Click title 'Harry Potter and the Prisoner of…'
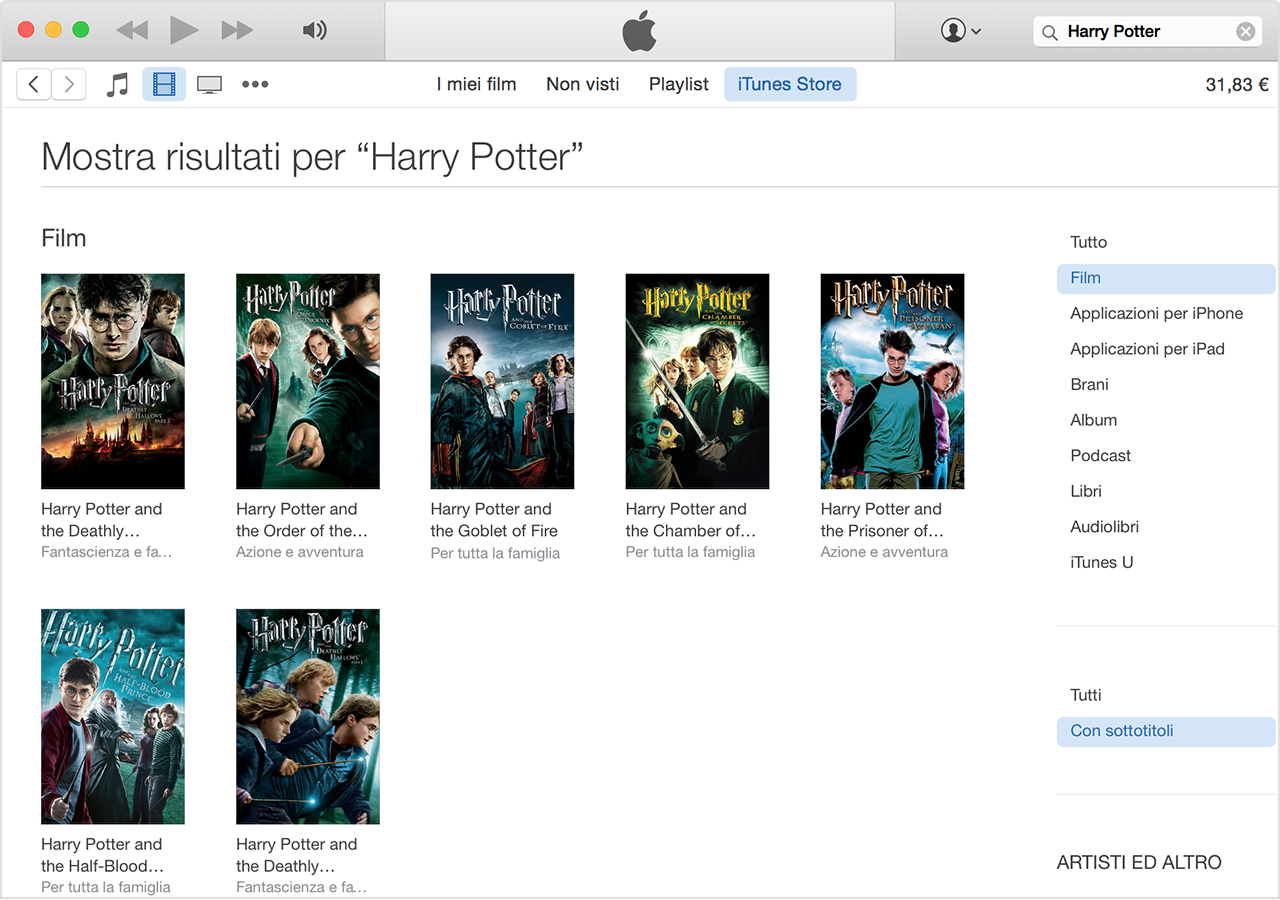Screen dimensions: 1280x900 click(882, 520)
